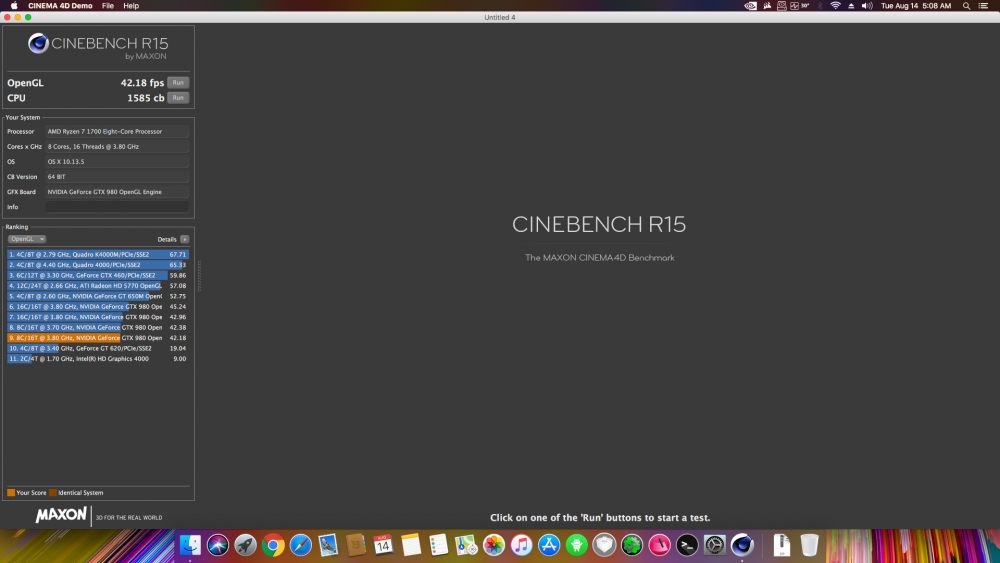Screen dimensions: 1000x563
Task: Click the CB Version 64 BIT field
Action: [x=117, y=177]
